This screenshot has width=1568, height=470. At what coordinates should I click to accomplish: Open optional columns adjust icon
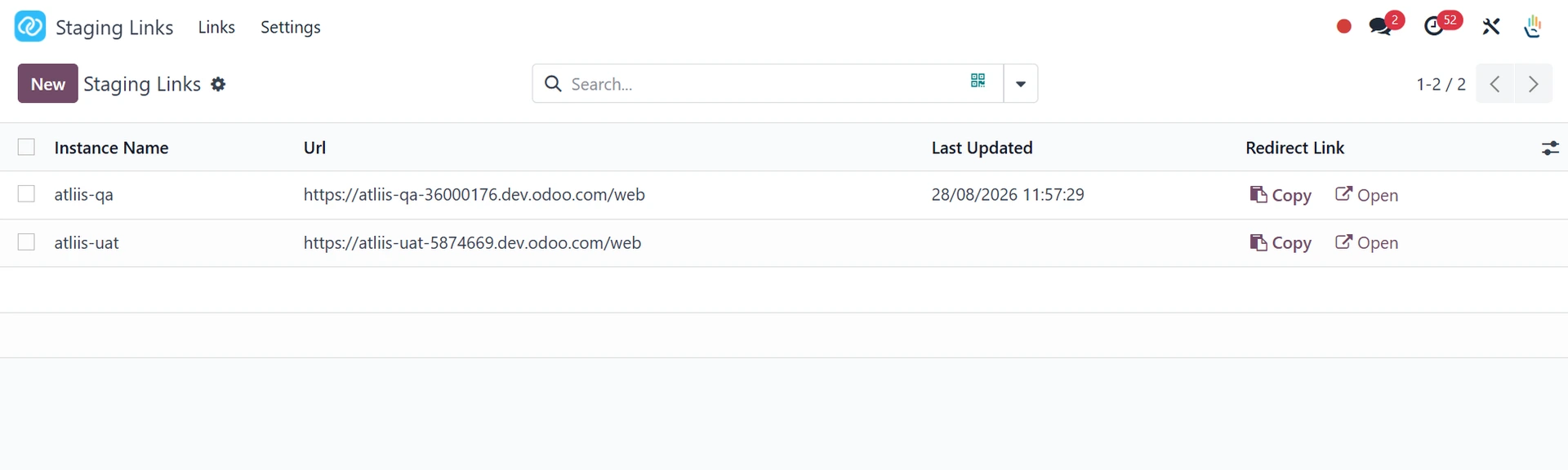pos(1549,148)
